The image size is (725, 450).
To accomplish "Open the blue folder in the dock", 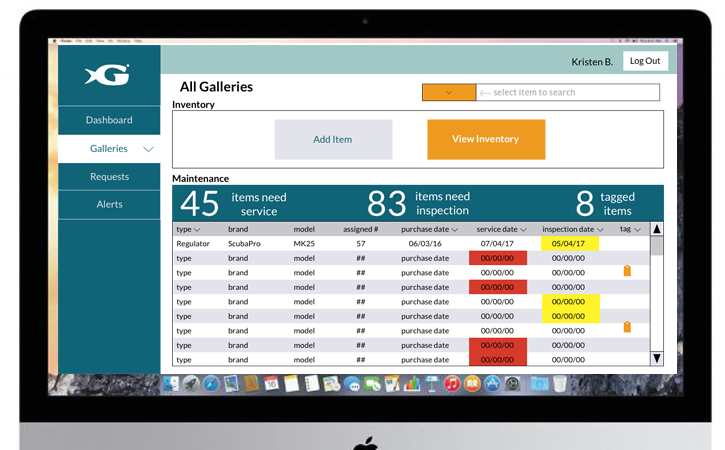I will 539,384.
